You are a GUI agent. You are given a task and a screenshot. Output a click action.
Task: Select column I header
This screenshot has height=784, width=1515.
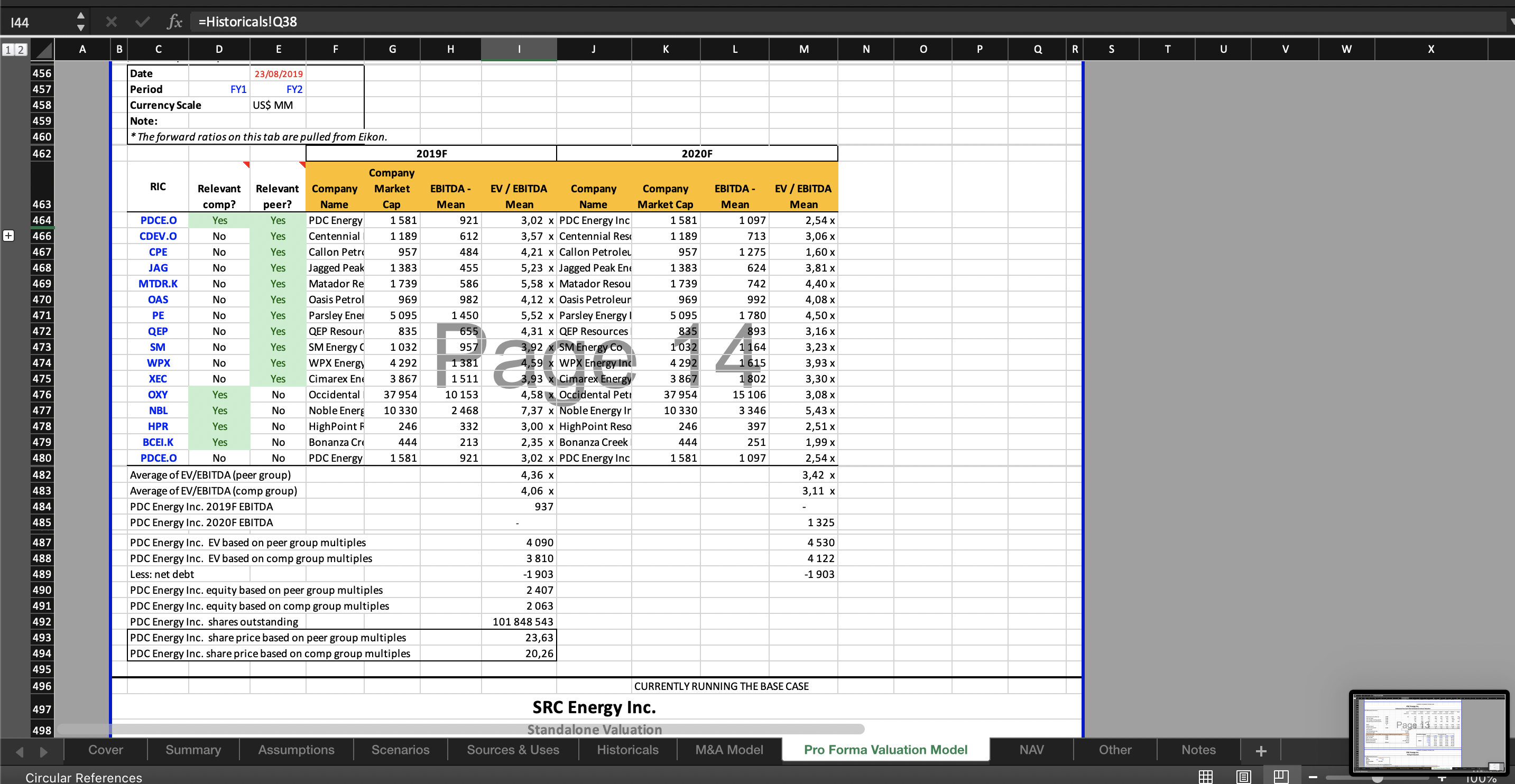click(x=519, y=49)
